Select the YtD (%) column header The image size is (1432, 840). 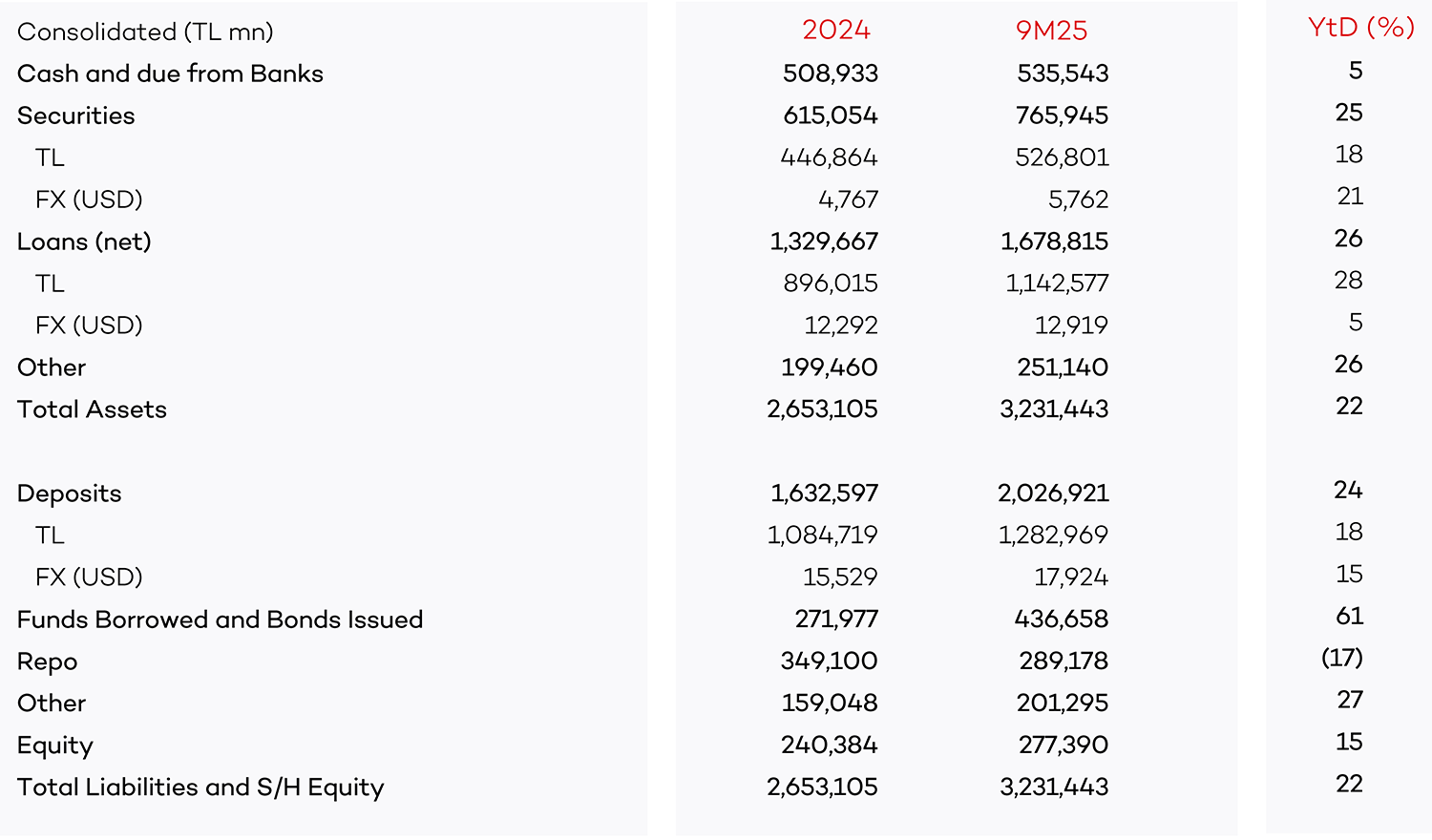pyautogui.click(x=1360, y=28)
